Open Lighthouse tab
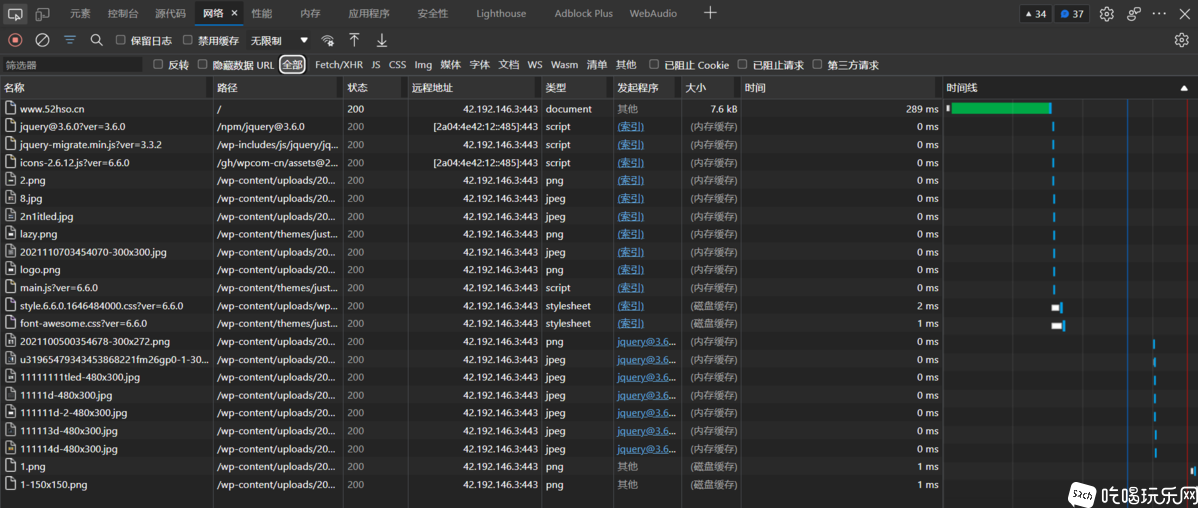The width and height of the screenshot is (1198, 508). pyautogui.click(x=501, y=14)
